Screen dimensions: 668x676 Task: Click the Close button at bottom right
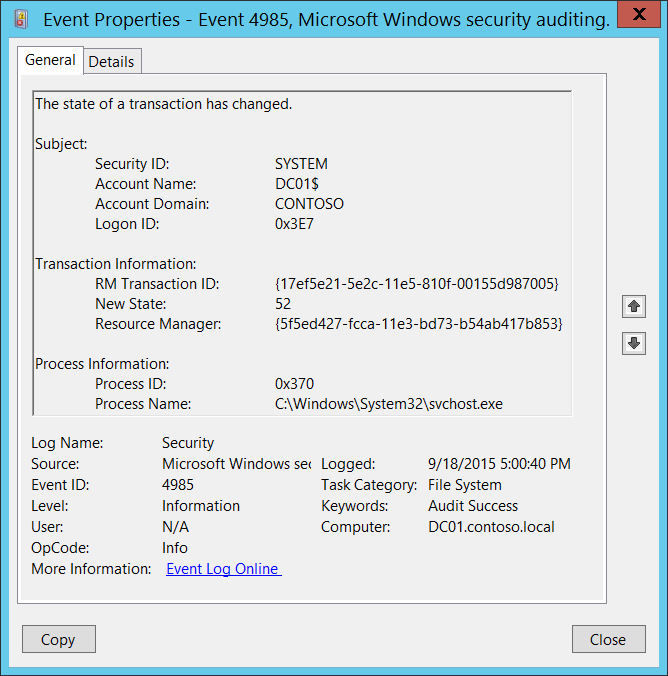click(x=608, y=640)
